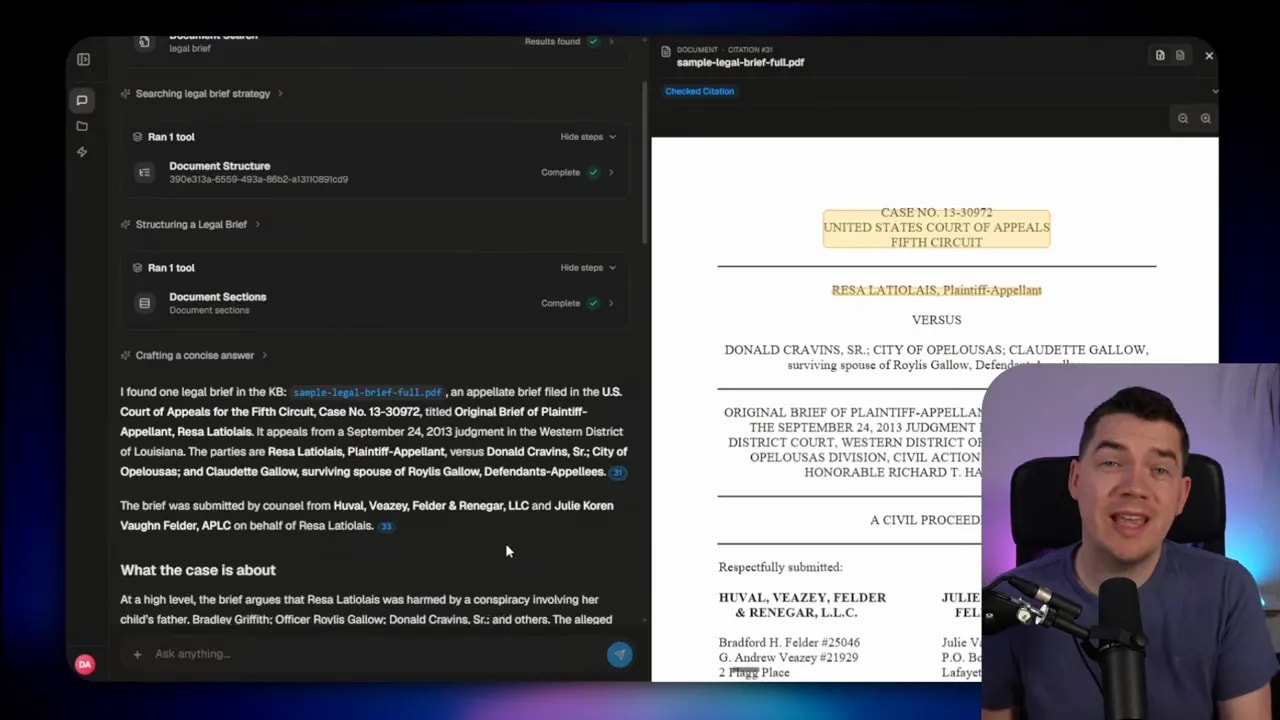Image resolution: width=1280 pixels, height=720 pixels.
Task: Close the document citation panel
Action: [1209, 56]
